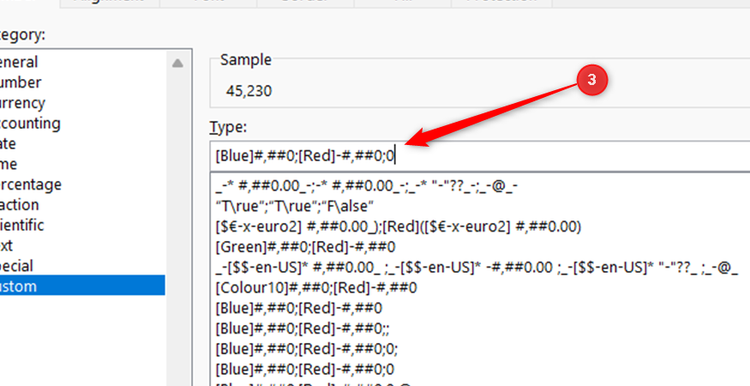The image size is (750, 386).
Task: Choose the Accounting category
Action: (x=82, y=123)
